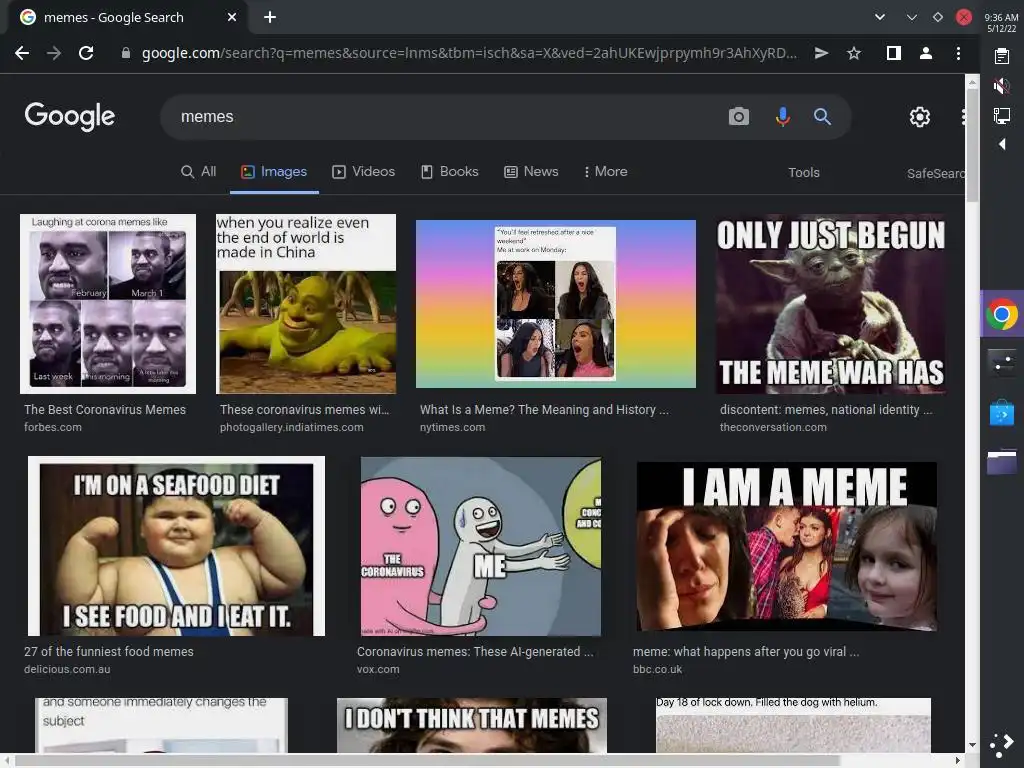Open the profile avatar icon
Screen dimensions: 1024x768
point(925,54)
